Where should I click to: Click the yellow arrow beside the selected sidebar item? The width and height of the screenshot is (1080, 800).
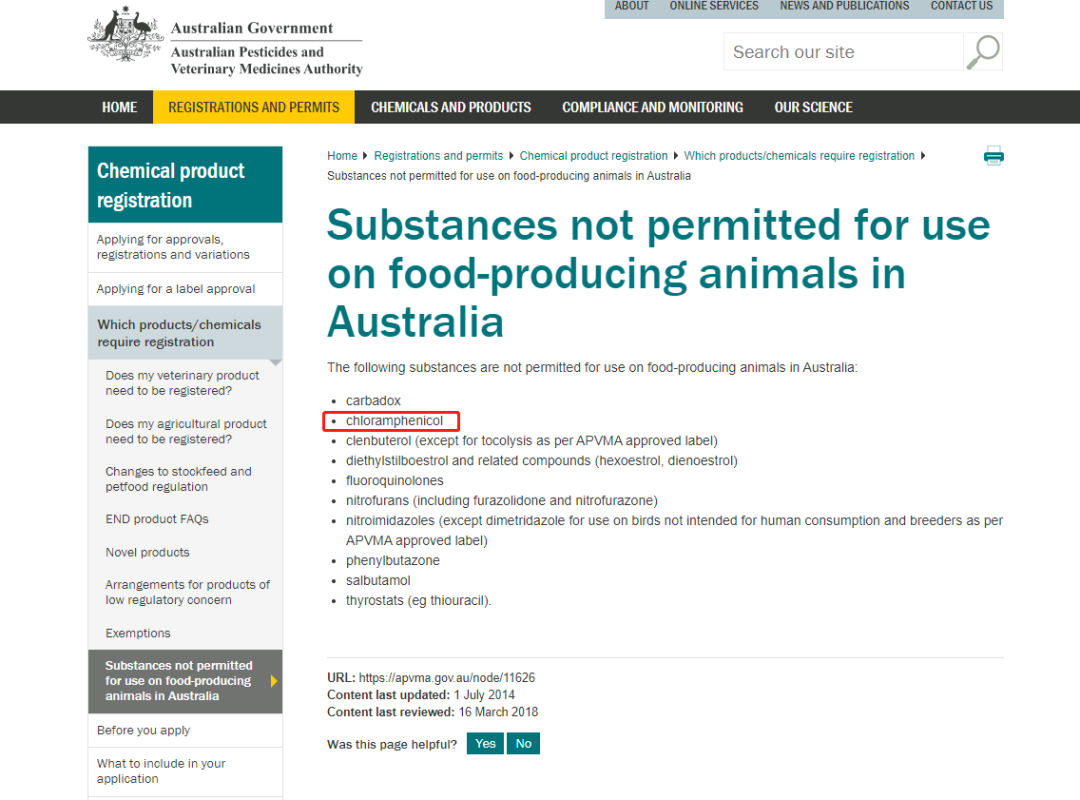pyautogui.click(x=274, y=681)
